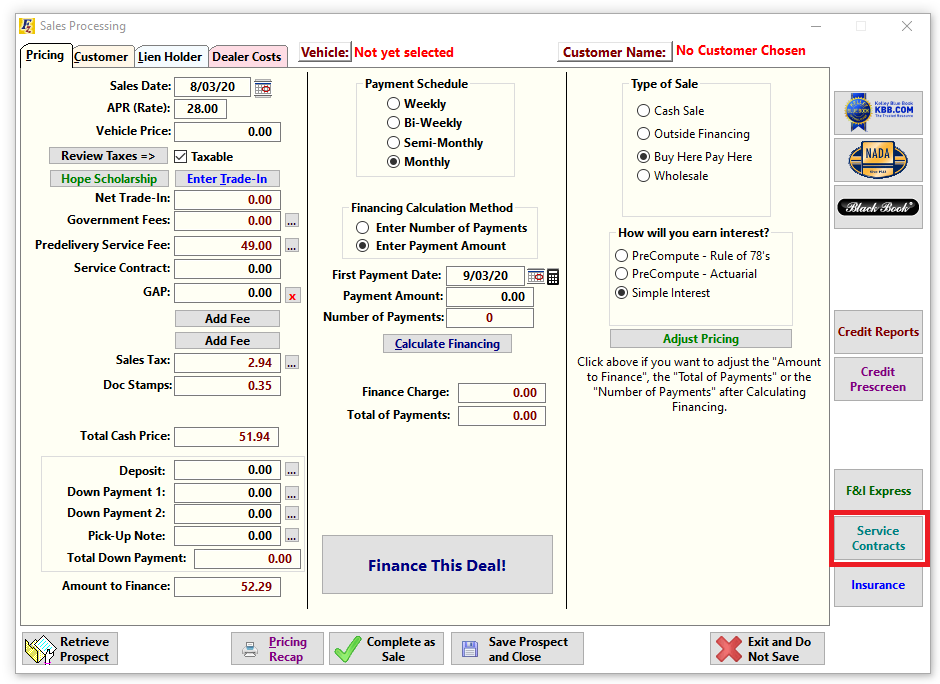The image size is (940, 684).
Task: Click the Number of Payments field
Action: [x=490, y=318]
